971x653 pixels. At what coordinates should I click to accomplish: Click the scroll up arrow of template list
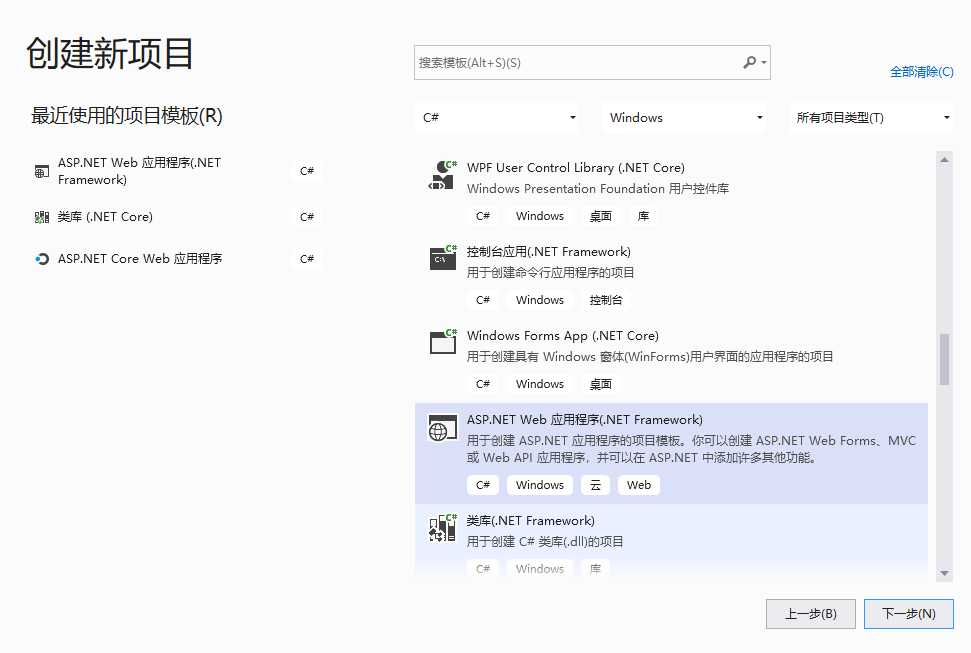[x=944, y=160]
